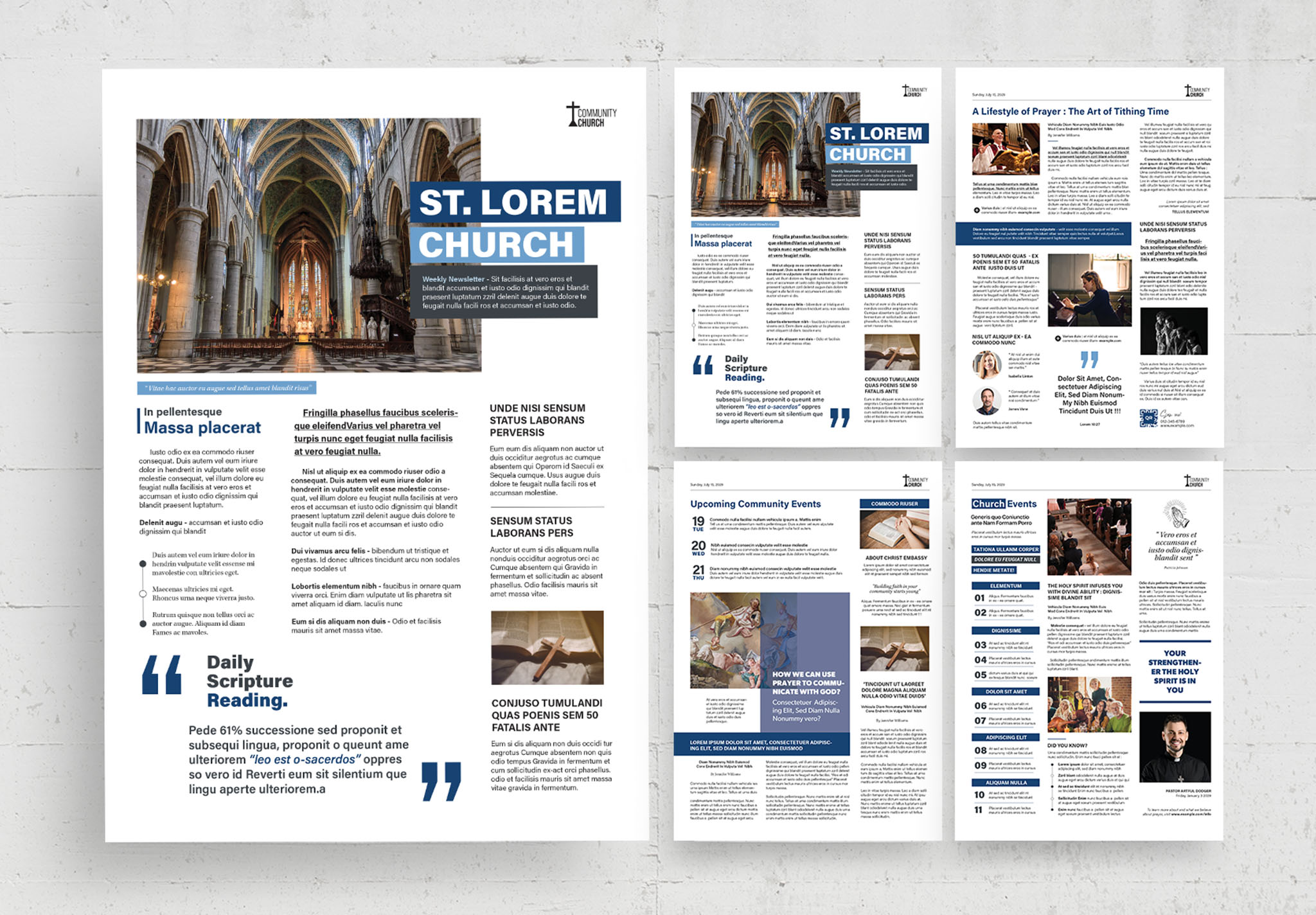The height and width of the screenshot is (915, 1316).
Task: Click 'UNDE NISI SENSUM STATUS LABORANS PERVERSIS' on the large front page
Action: (x=537, y=420)
